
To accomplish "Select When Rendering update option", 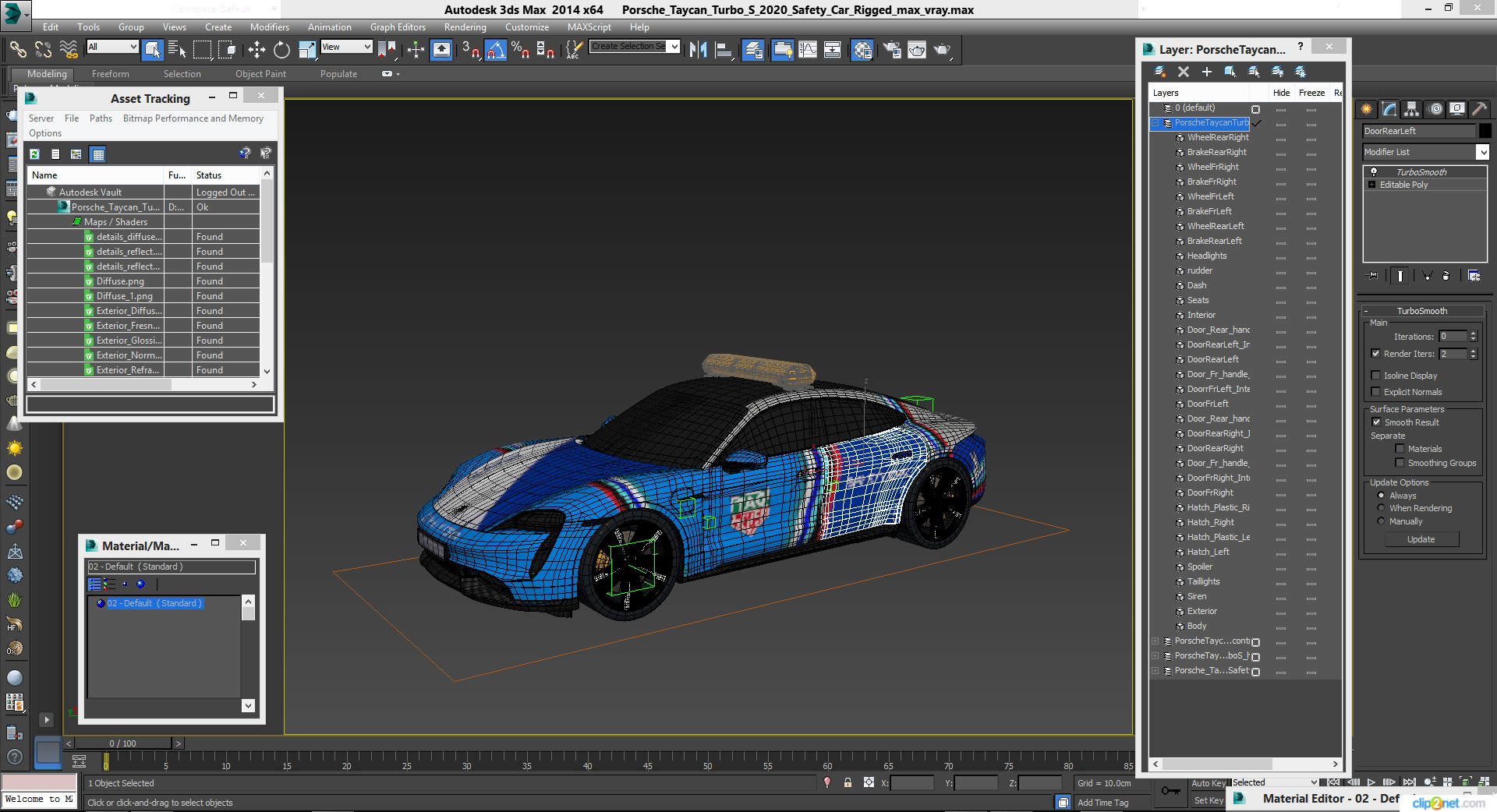I will [x=1381, y=508].
